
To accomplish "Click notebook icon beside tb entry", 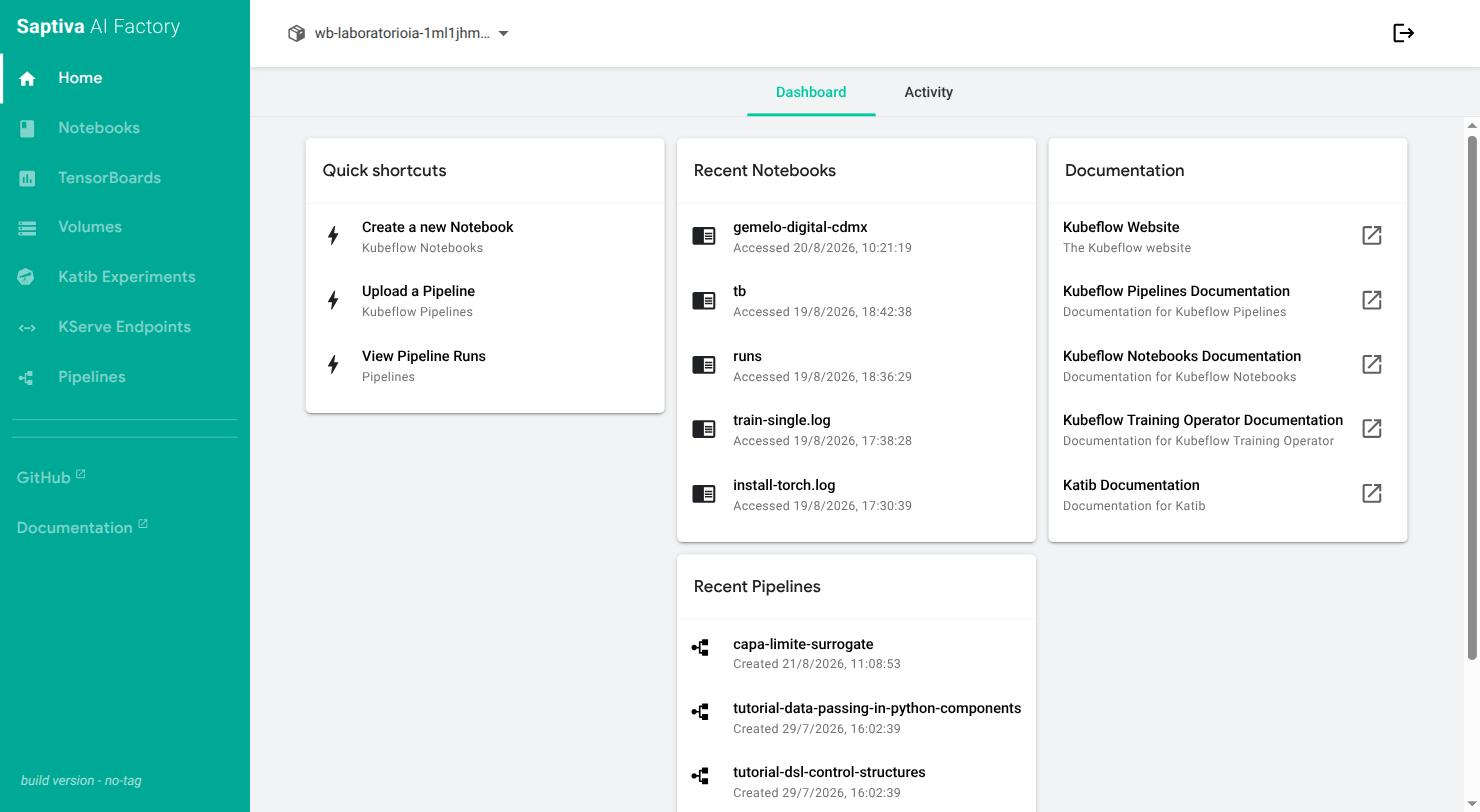I will point(704,300).
